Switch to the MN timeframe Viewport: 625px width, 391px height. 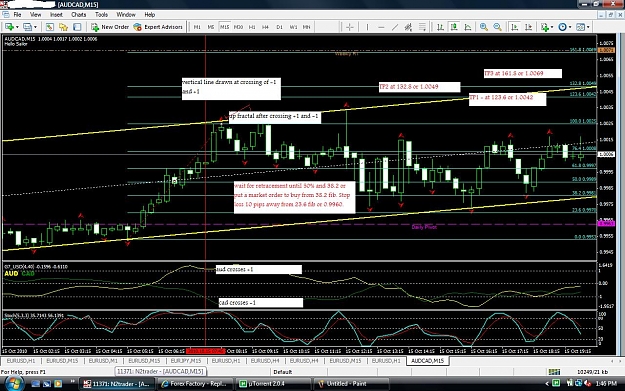click(307, 27)
